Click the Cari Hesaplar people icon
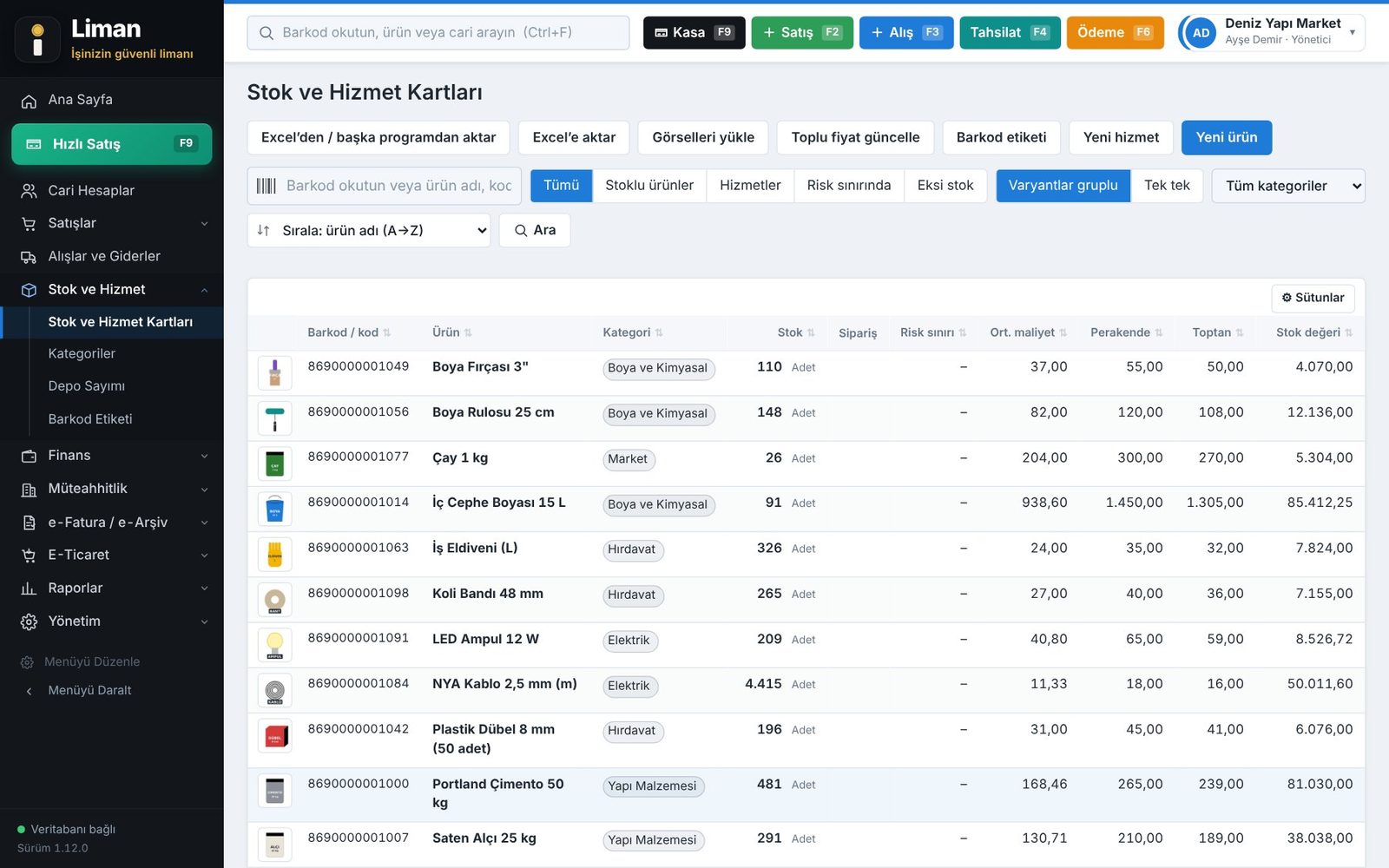This screenshot has width=1389, height=868. point(29,191)
